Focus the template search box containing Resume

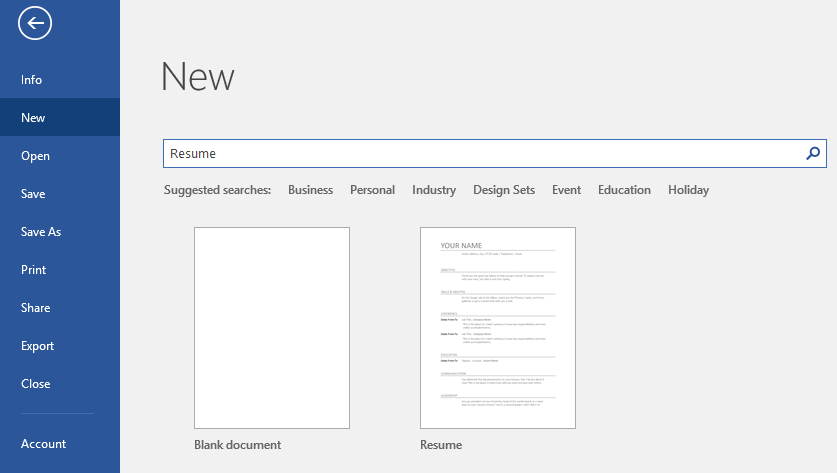pyautogui.click(x=494, y=154)
